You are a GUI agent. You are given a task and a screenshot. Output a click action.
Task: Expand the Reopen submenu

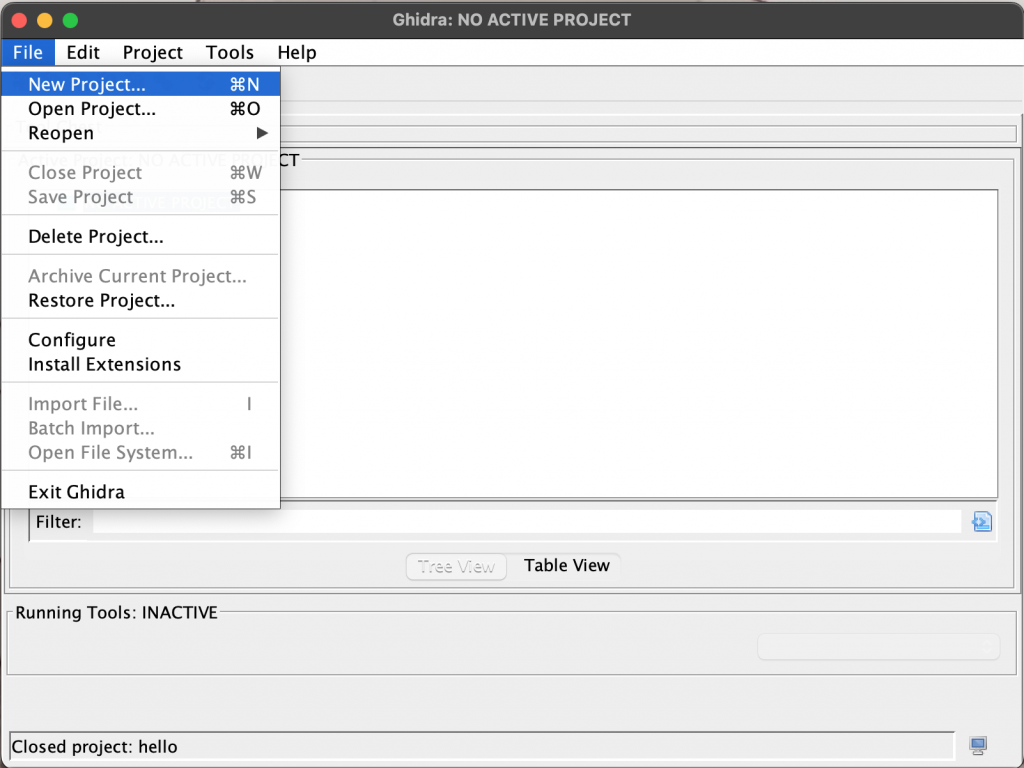click(140, 133)
